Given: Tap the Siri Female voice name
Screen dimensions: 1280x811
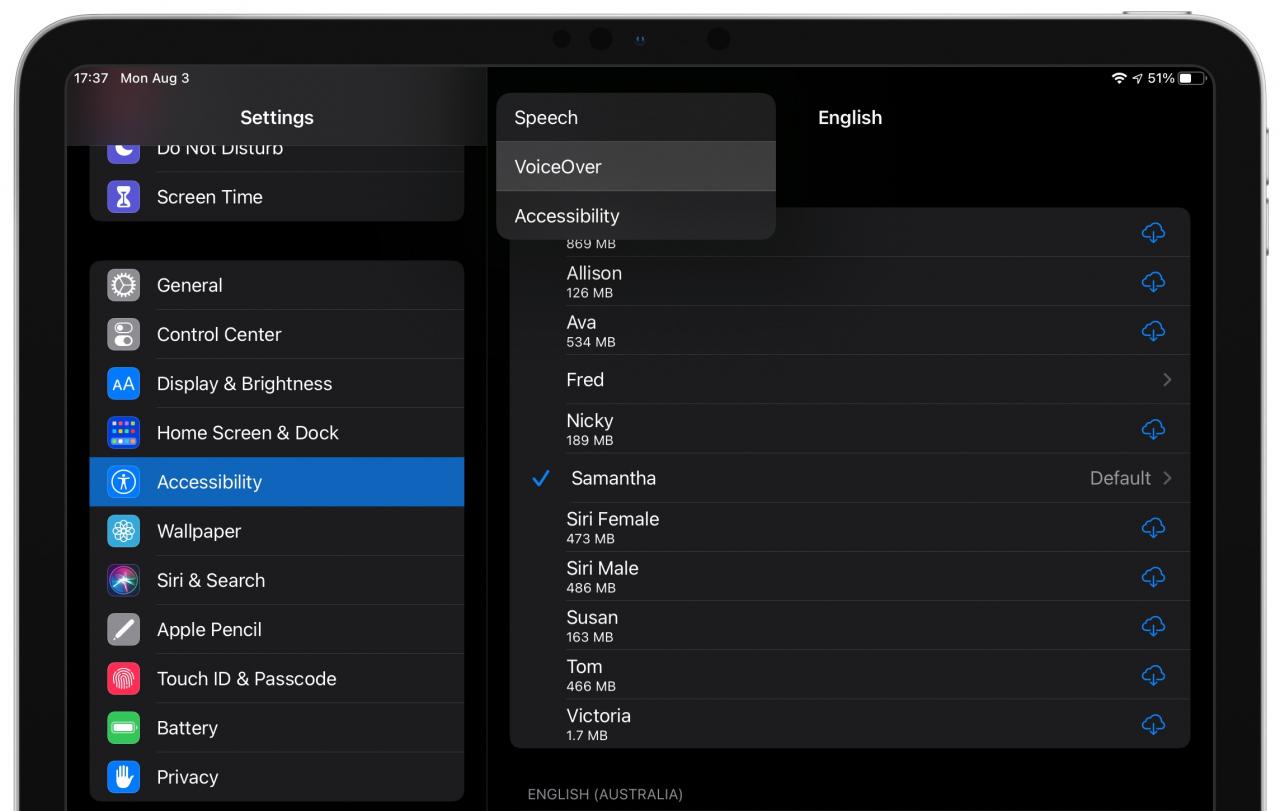Looking at the screenshot, I should 613,519.
